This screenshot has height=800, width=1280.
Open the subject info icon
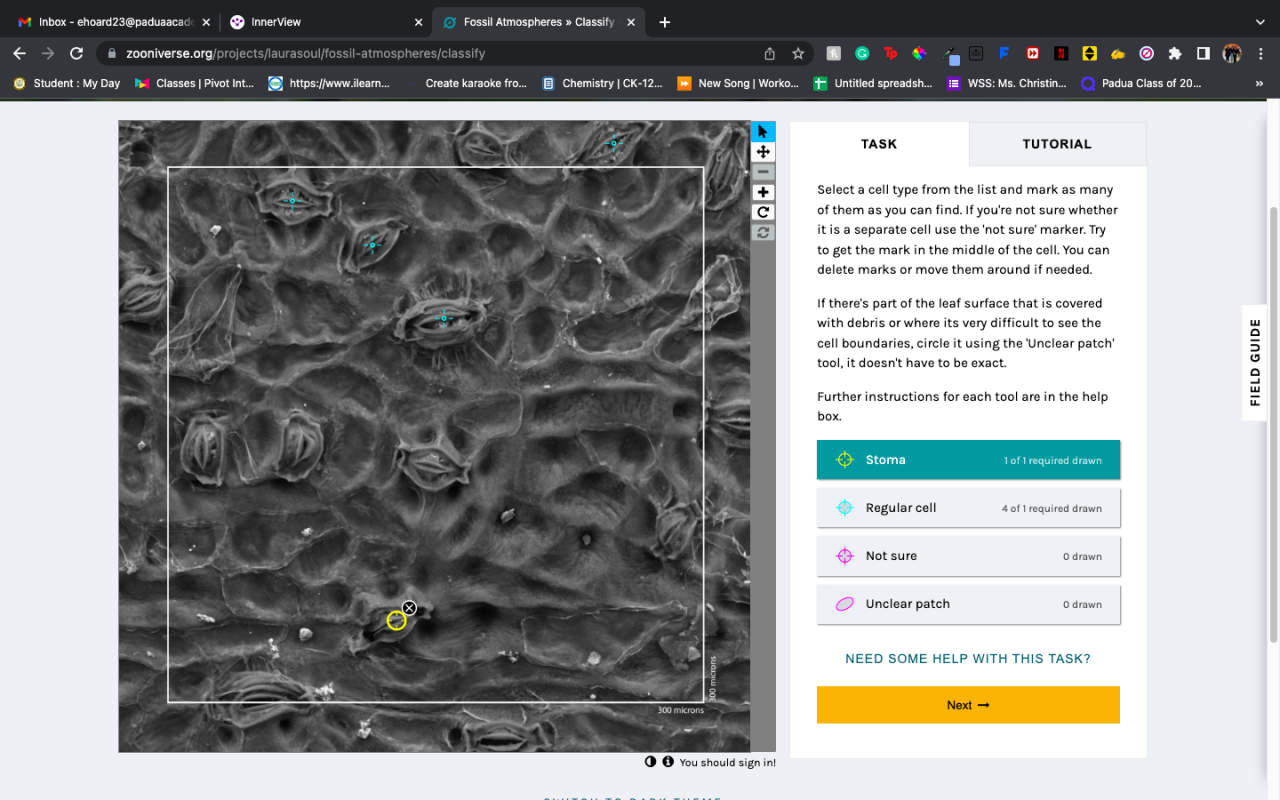668,762
